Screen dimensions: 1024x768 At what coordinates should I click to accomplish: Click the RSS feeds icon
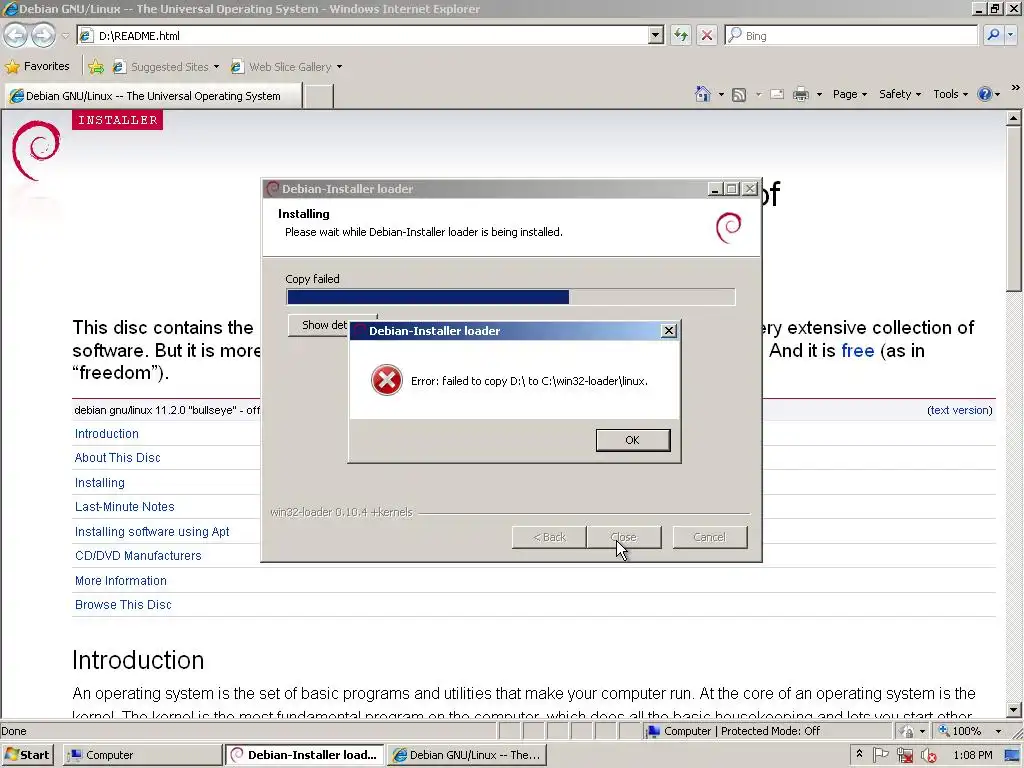(x=739, y=95)
